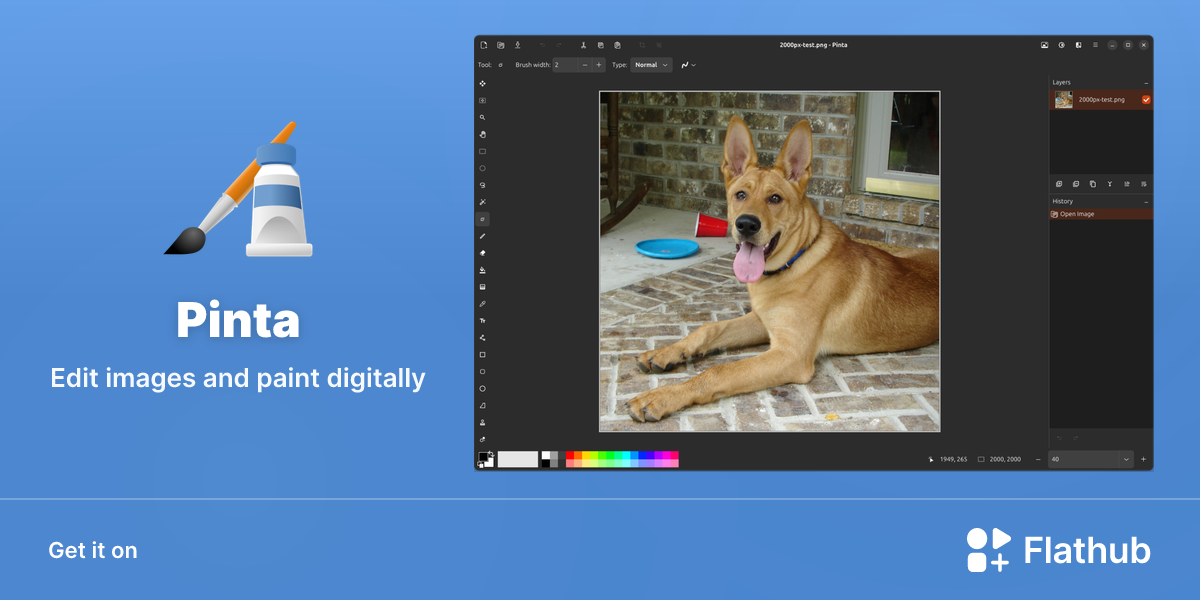Open the antialiasing options dropdown
The image size is (1200, 600).
coord(688,65)
